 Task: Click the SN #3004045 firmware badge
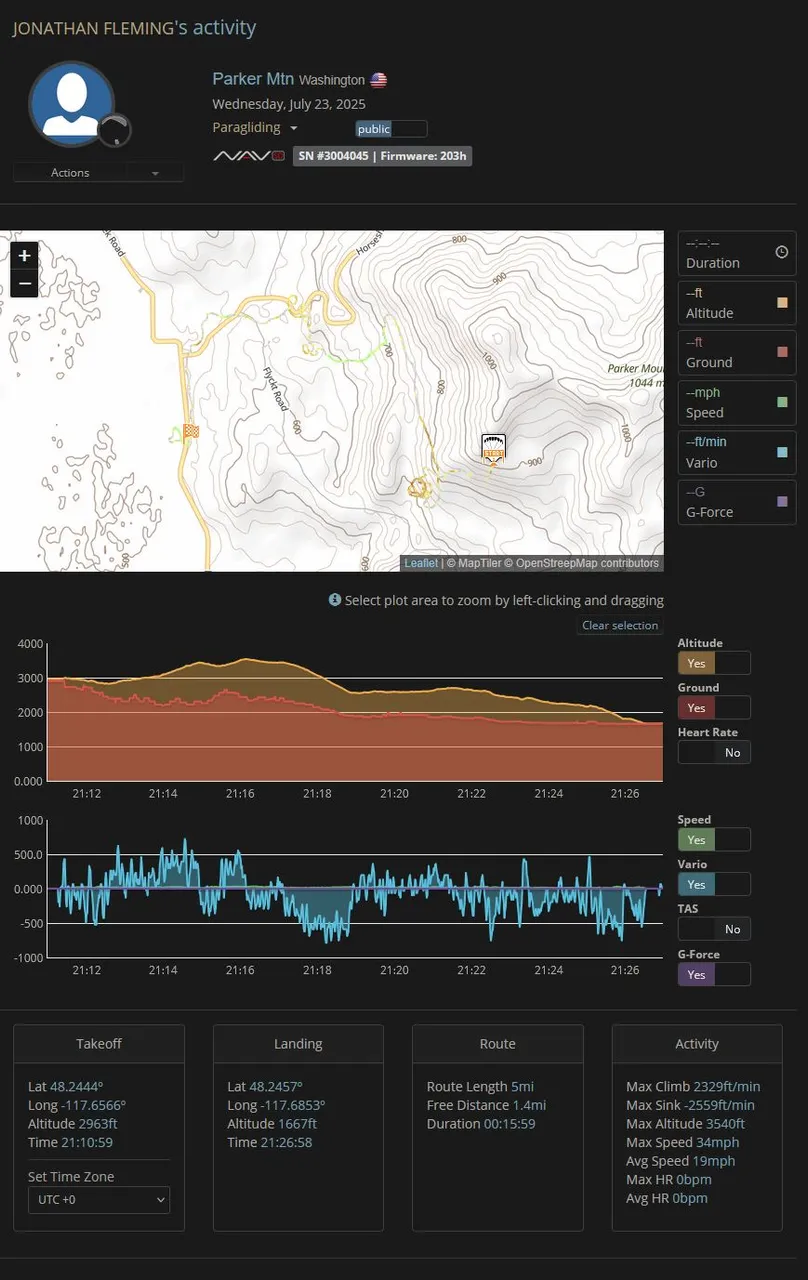tap(382, 156)
